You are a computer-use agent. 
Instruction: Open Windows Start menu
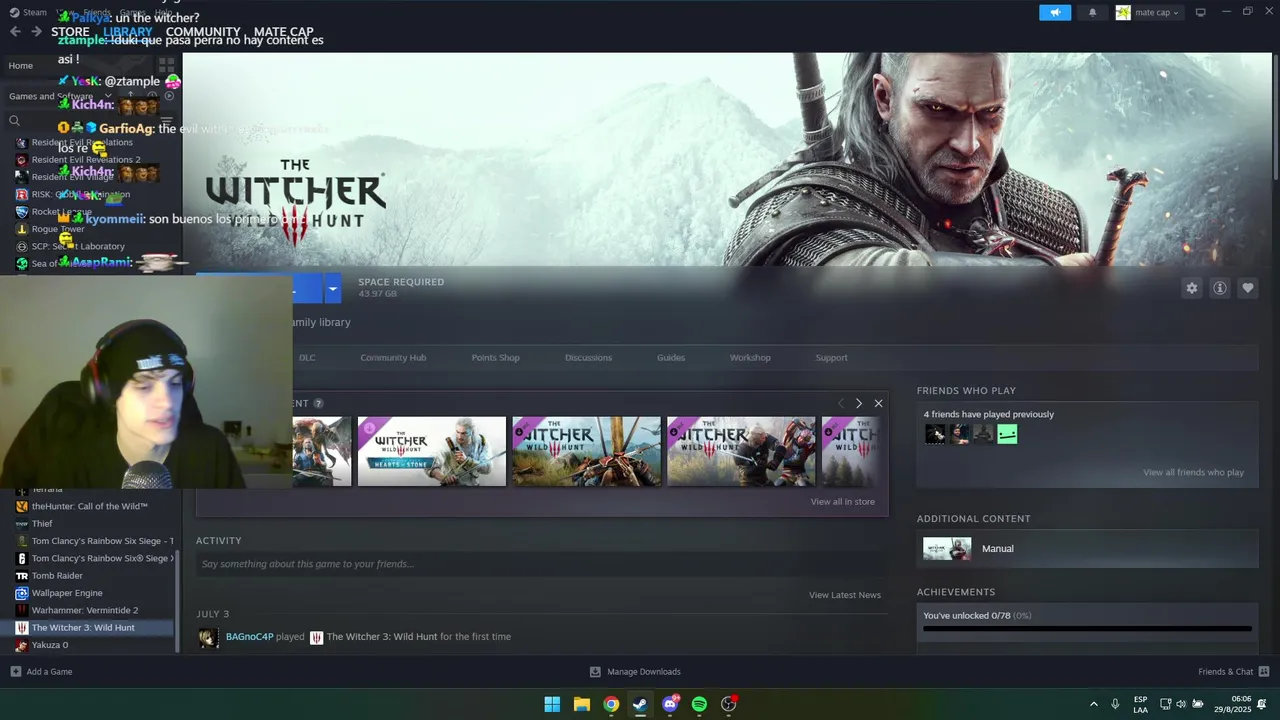552,704
